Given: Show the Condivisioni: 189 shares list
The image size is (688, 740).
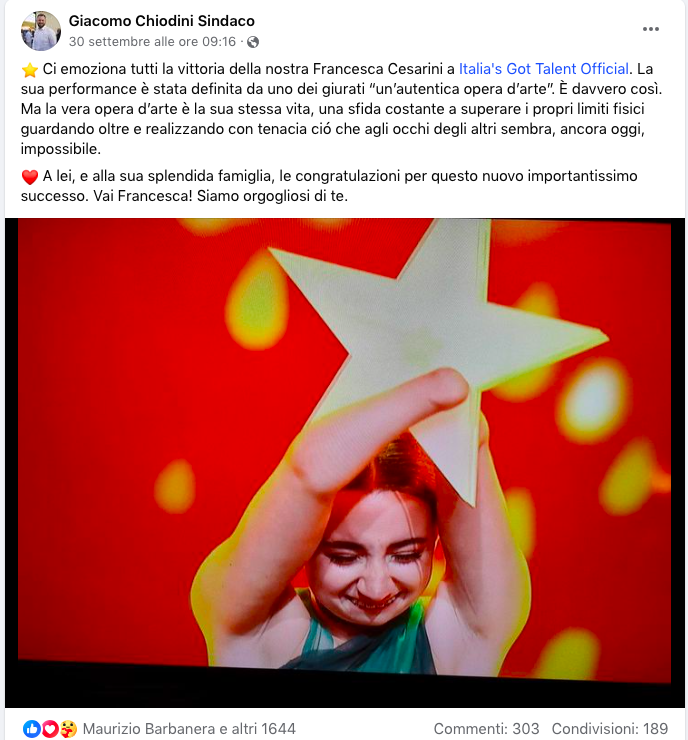Looking at the screenshot, I should coord(610,729).
